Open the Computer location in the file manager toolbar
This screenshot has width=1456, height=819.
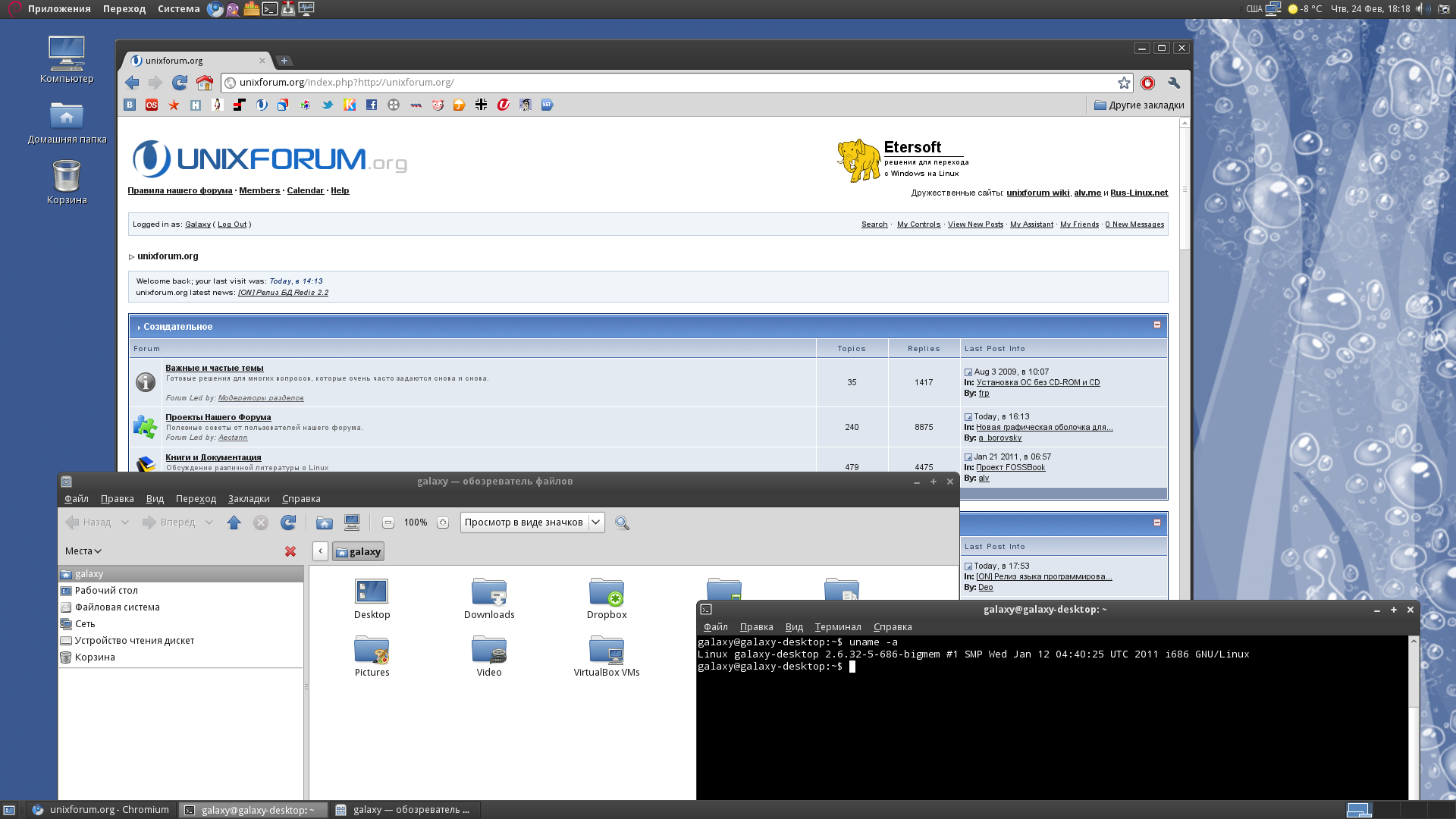click(352, 522)
